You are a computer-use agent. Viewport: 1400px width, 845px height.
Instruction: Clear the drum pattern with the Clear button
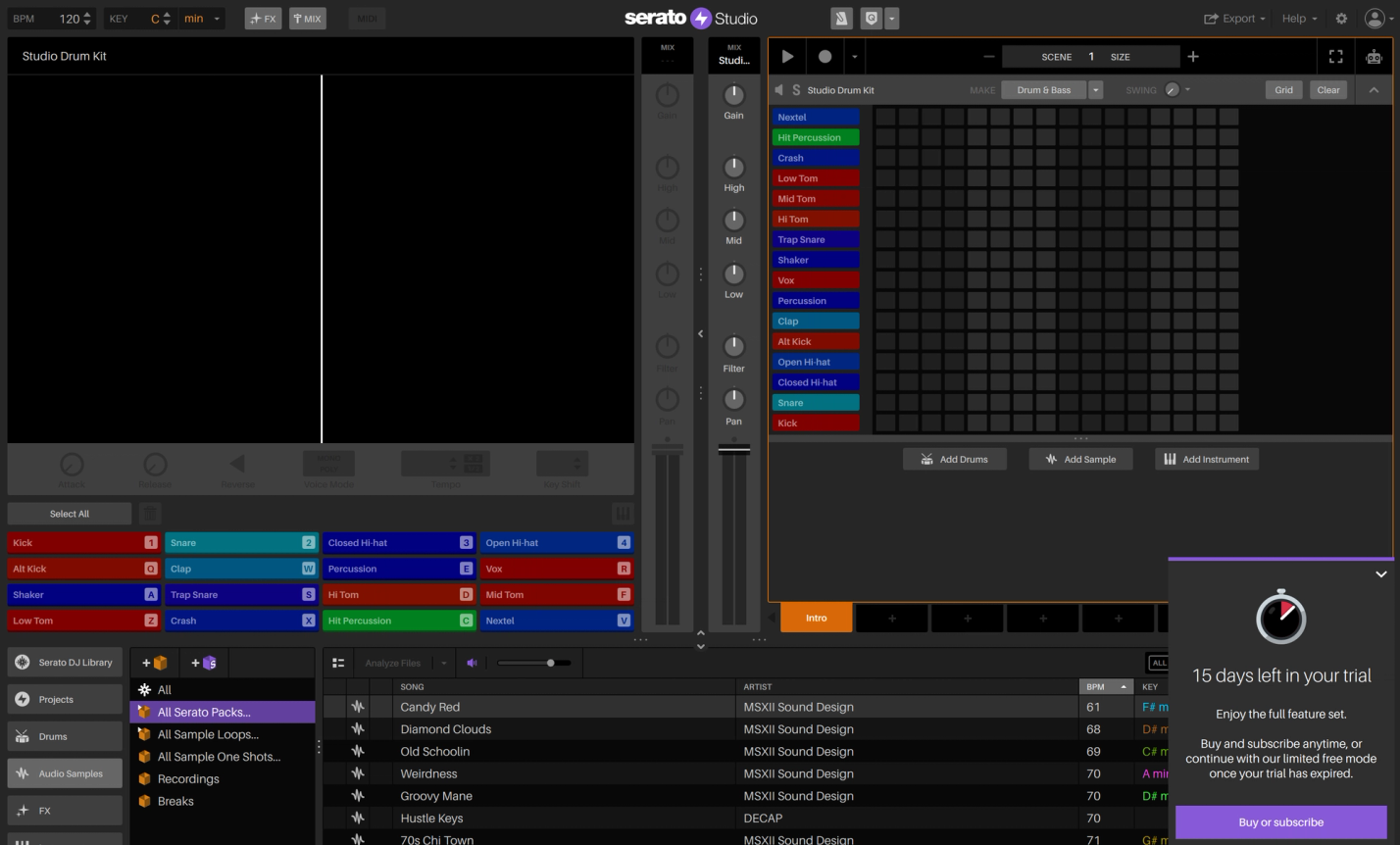pos(1328,89)
